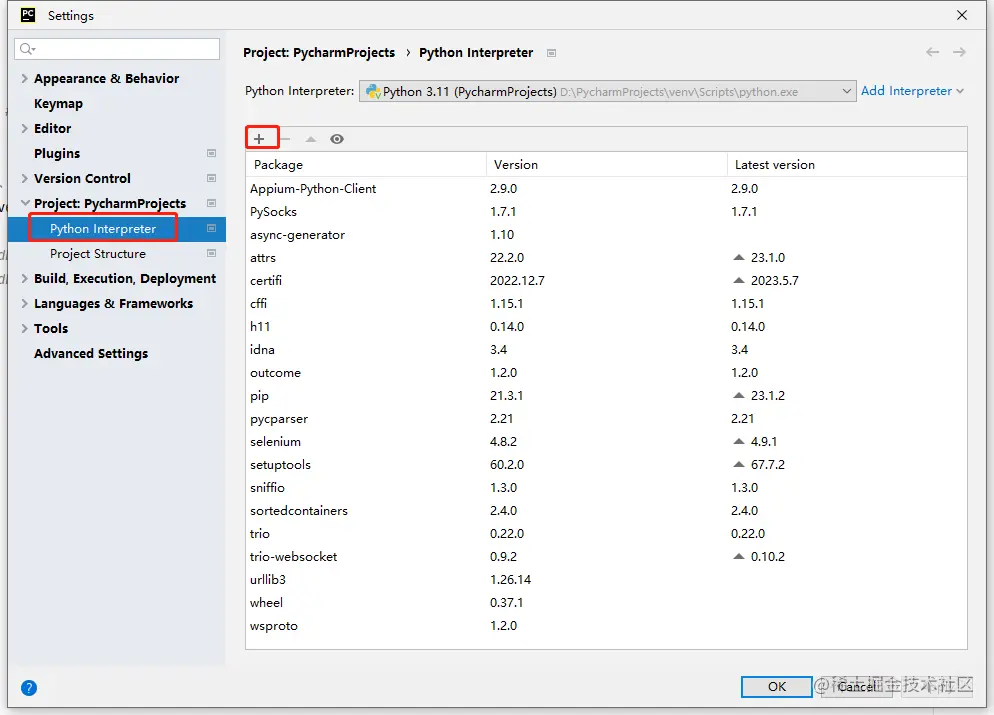The width and height of the screenshot is (994, 715).
Task: Select the pycparser package row
Action: pyautogui.click(x=606, y=418)
